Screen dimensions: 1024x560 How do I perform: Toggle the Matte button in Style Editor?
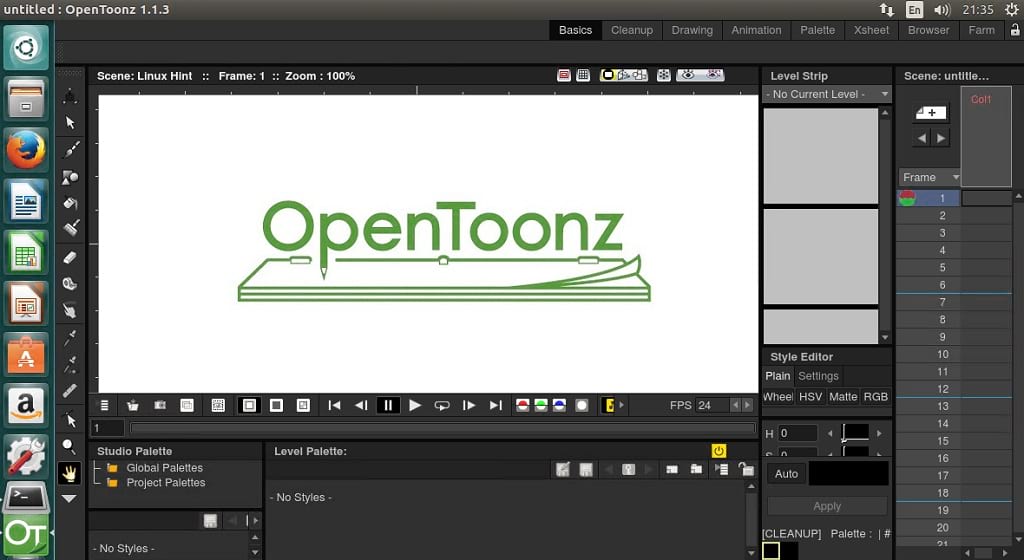coord(843,397)
